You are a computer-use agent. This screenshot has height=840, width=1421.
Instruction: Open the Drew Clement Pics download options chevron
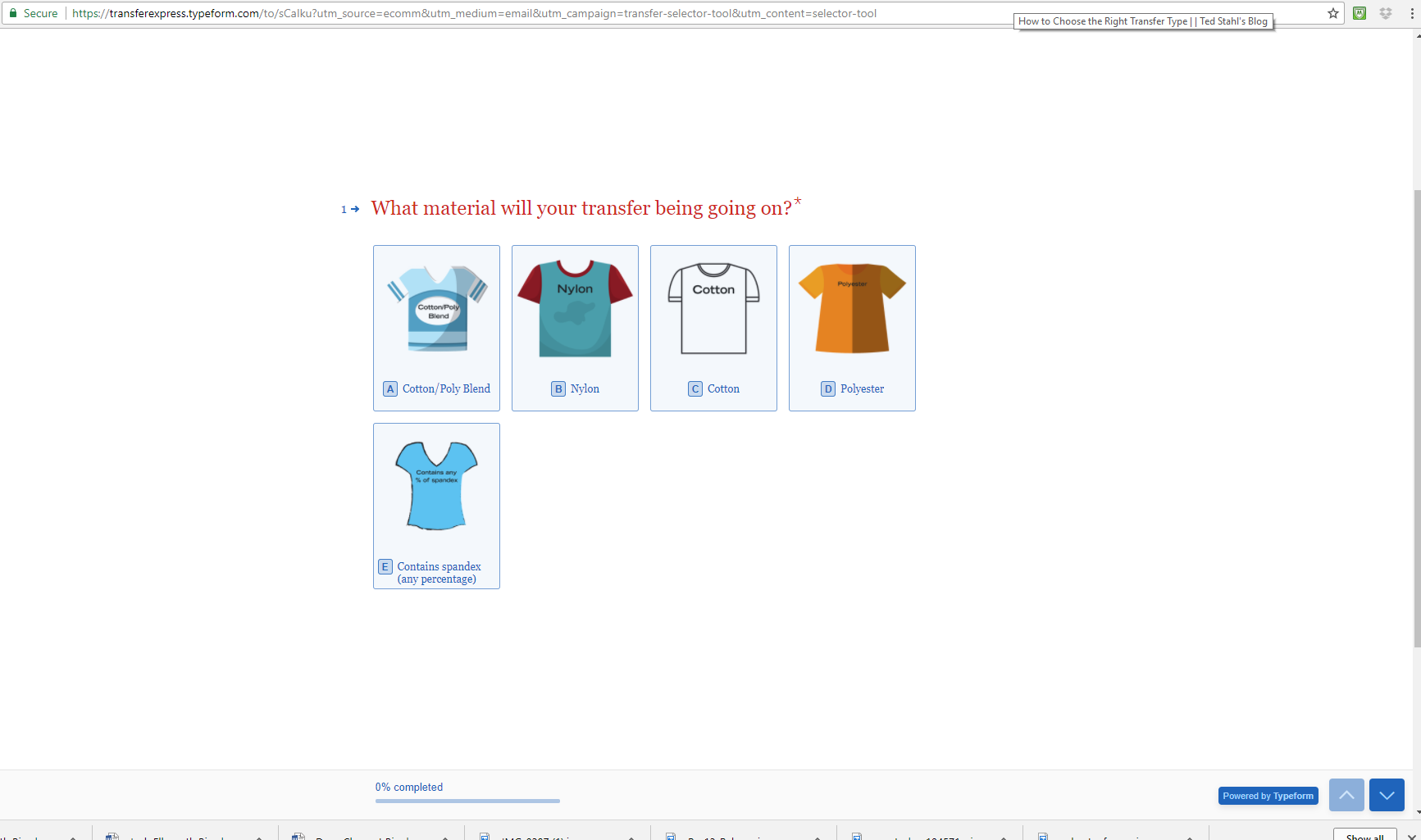coord(444,838)
